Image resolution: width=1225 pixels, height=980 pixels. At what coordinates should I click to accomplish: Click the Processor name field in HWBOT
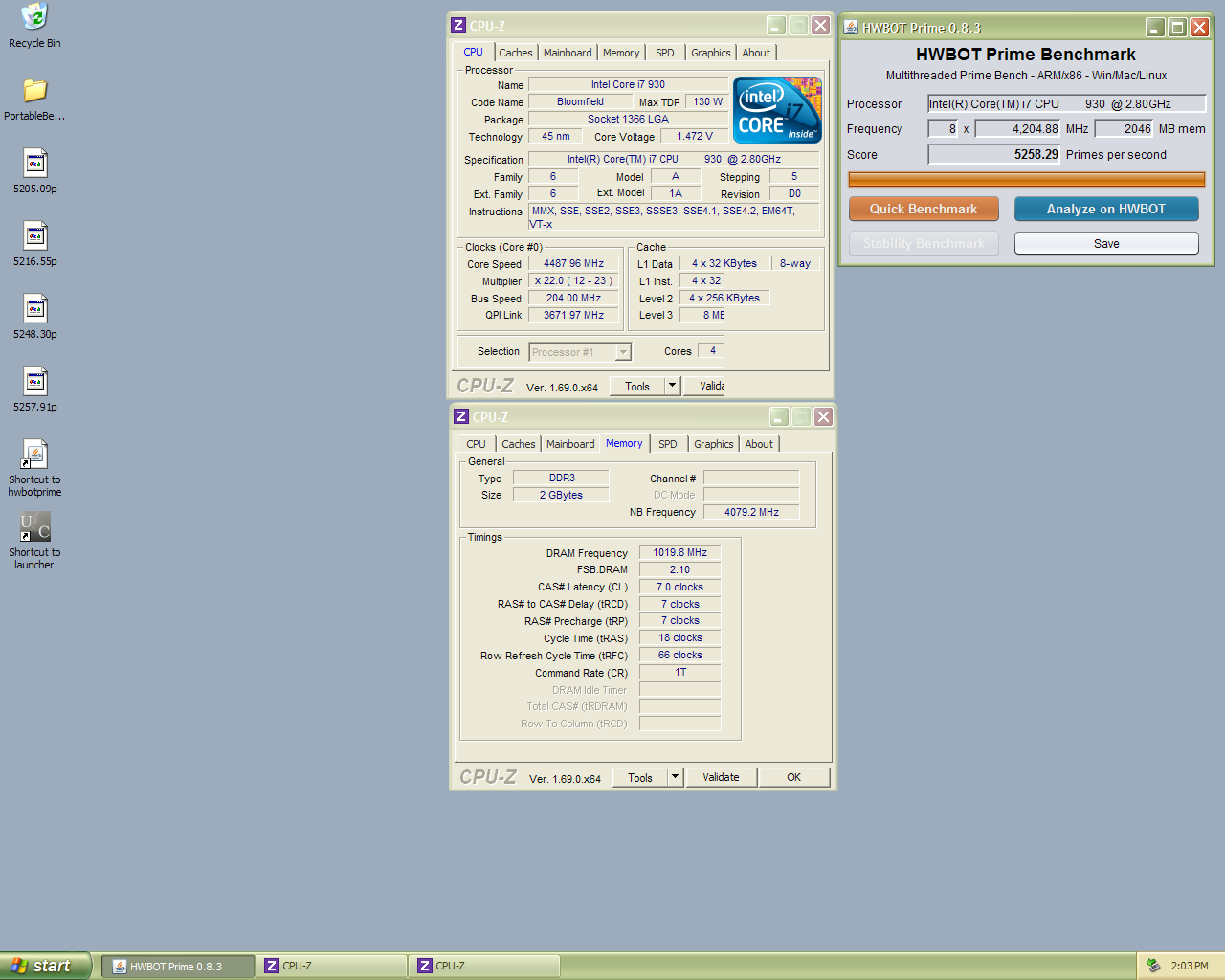point(1067,103)
